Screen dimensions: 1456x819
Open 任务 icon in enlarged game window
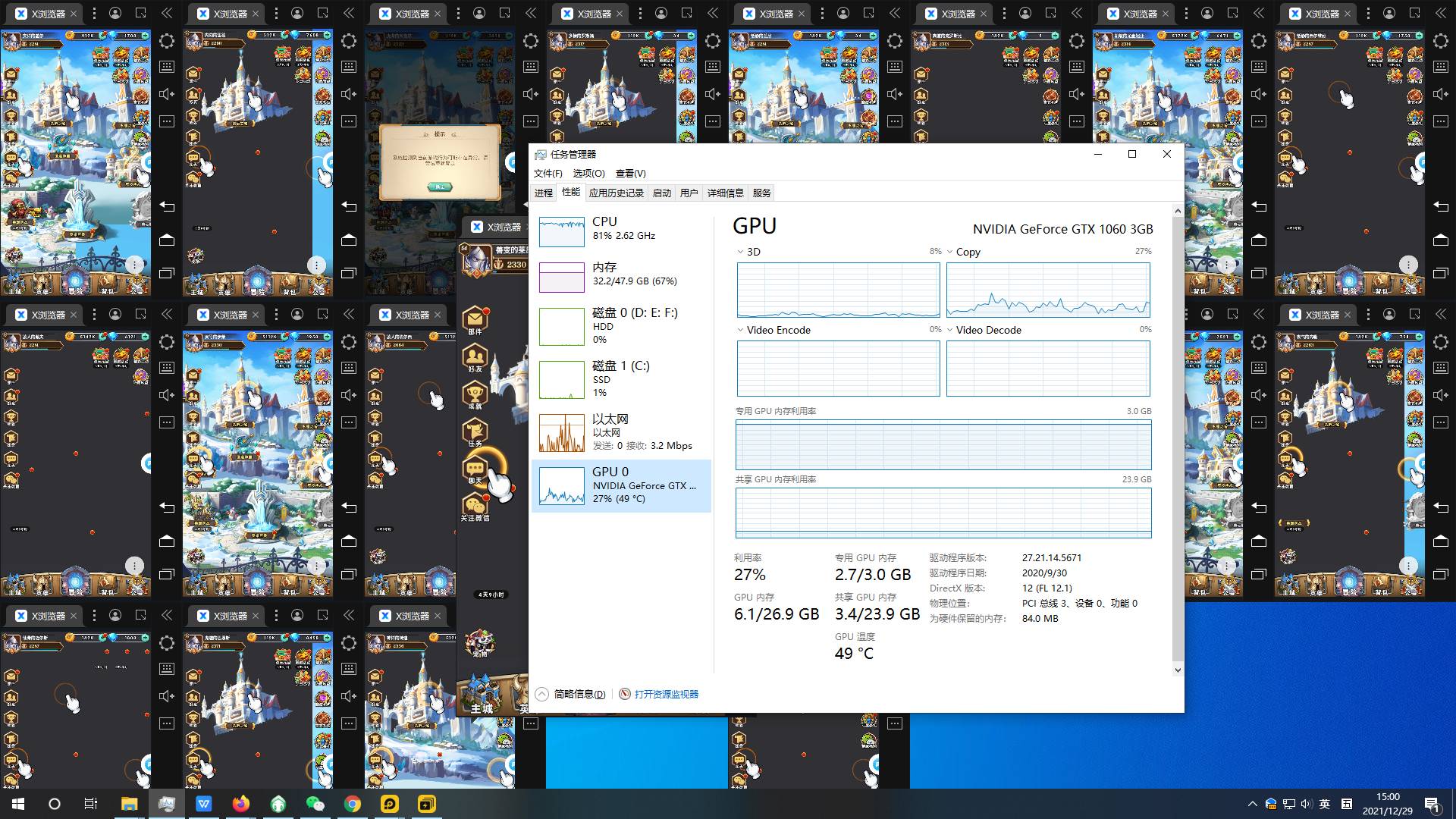(x=475, y=432)
